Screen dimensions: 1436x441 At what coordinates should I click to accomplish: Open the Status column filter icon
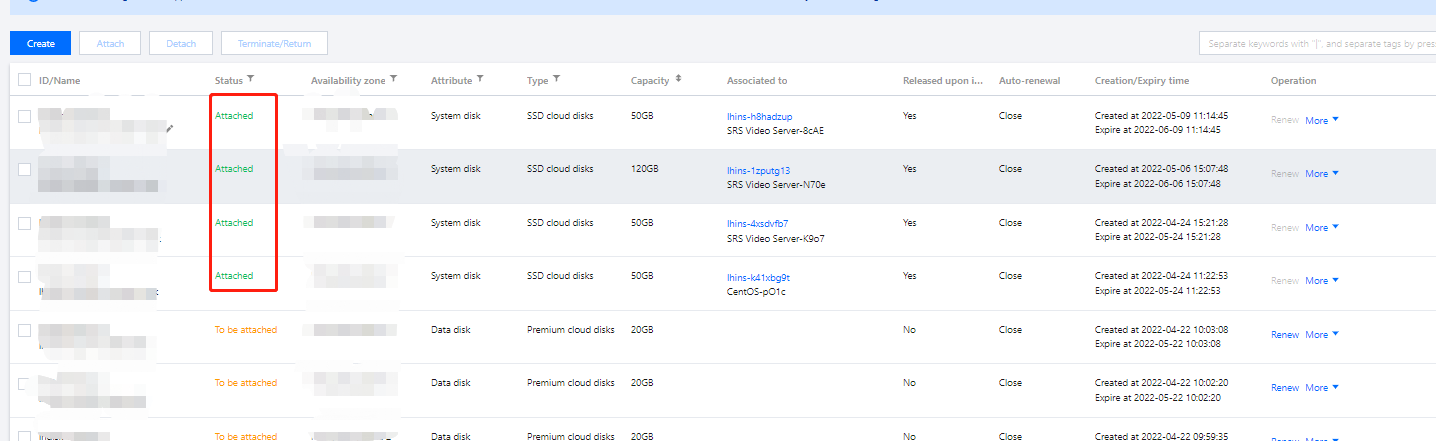251,79
